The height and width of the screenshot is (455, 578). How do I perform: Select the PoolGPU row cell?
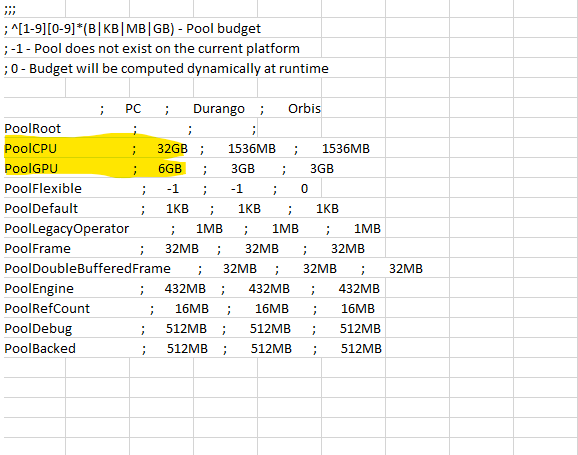(x=169, y=169)
